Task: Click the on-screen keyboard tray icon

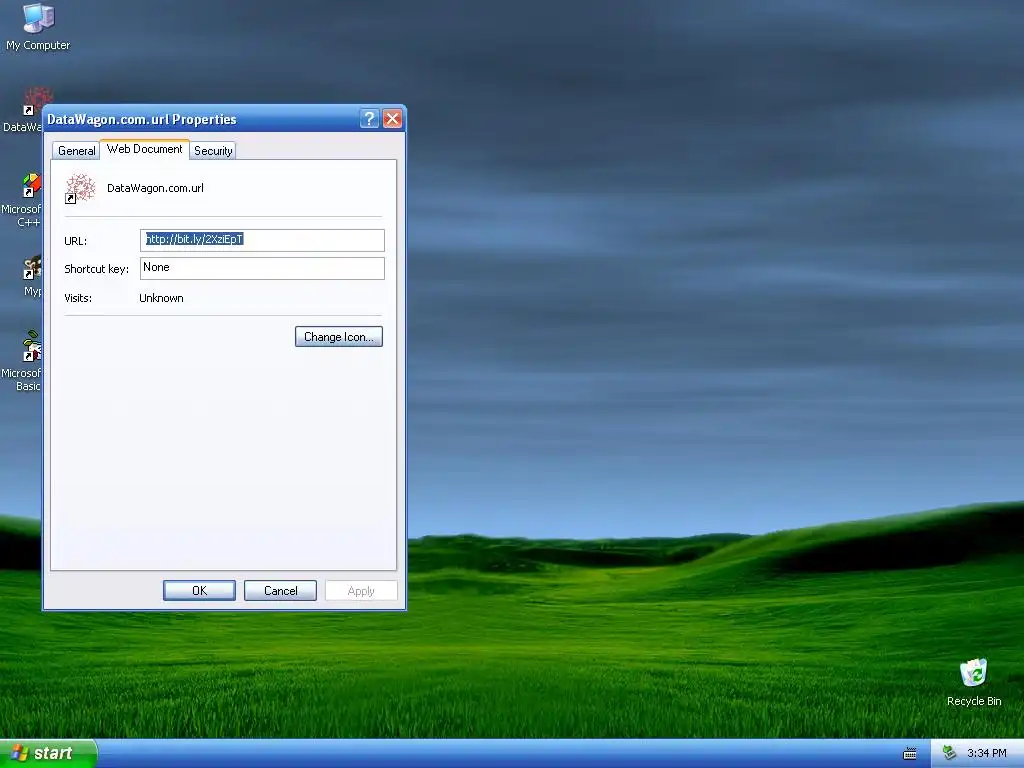Action: tap(909, 754)
